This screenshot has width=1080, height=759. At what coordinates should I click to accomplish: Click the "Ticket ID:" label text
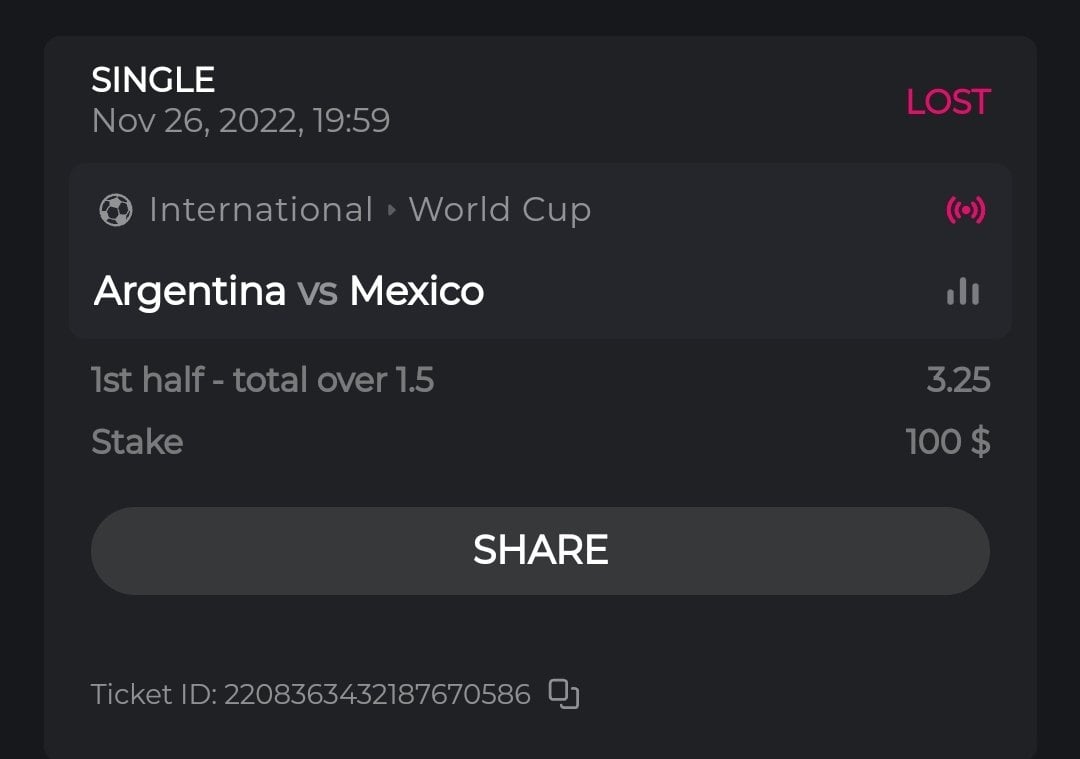tap(154, 695)
